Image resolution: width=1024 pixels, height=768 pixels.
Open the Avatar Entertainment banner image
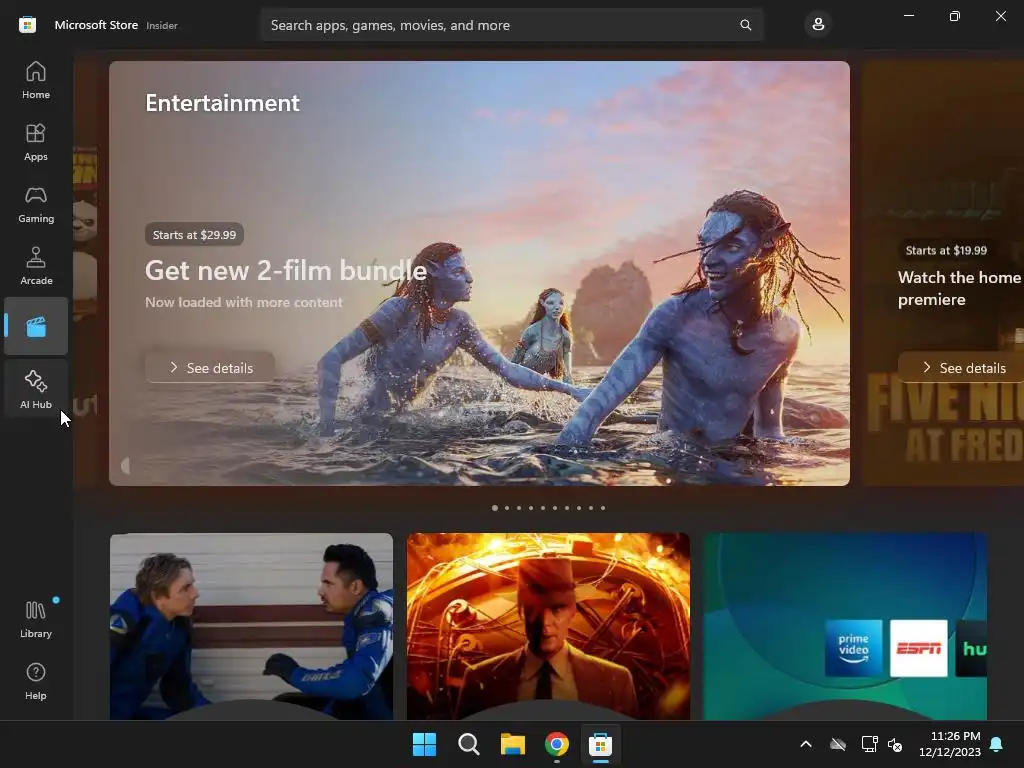pyautogui.click(x=479, y=273)
